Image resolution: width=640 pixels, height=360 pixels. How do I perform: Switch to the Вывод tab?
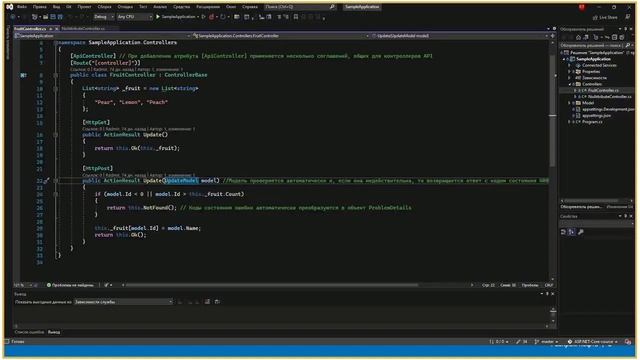[x=53, y=332]
